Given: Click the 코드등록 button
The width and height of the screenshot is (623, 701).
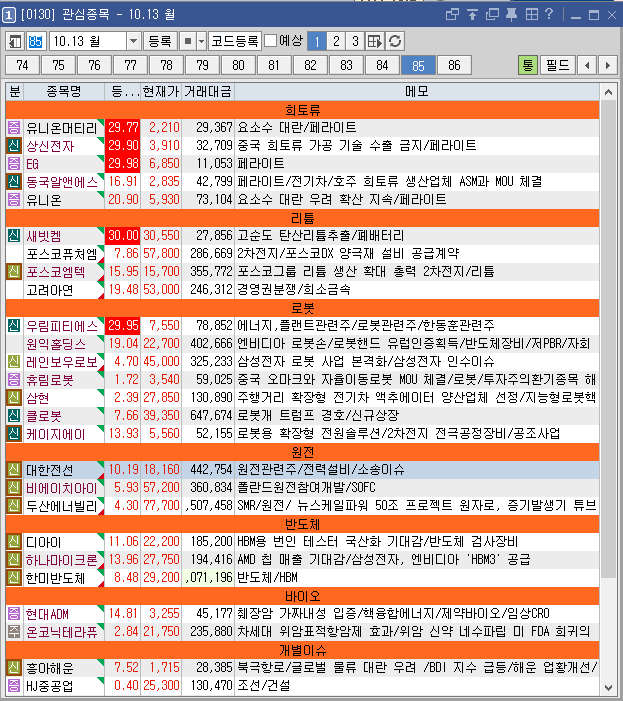Looking at the screenshot, I should coord(234,41).
